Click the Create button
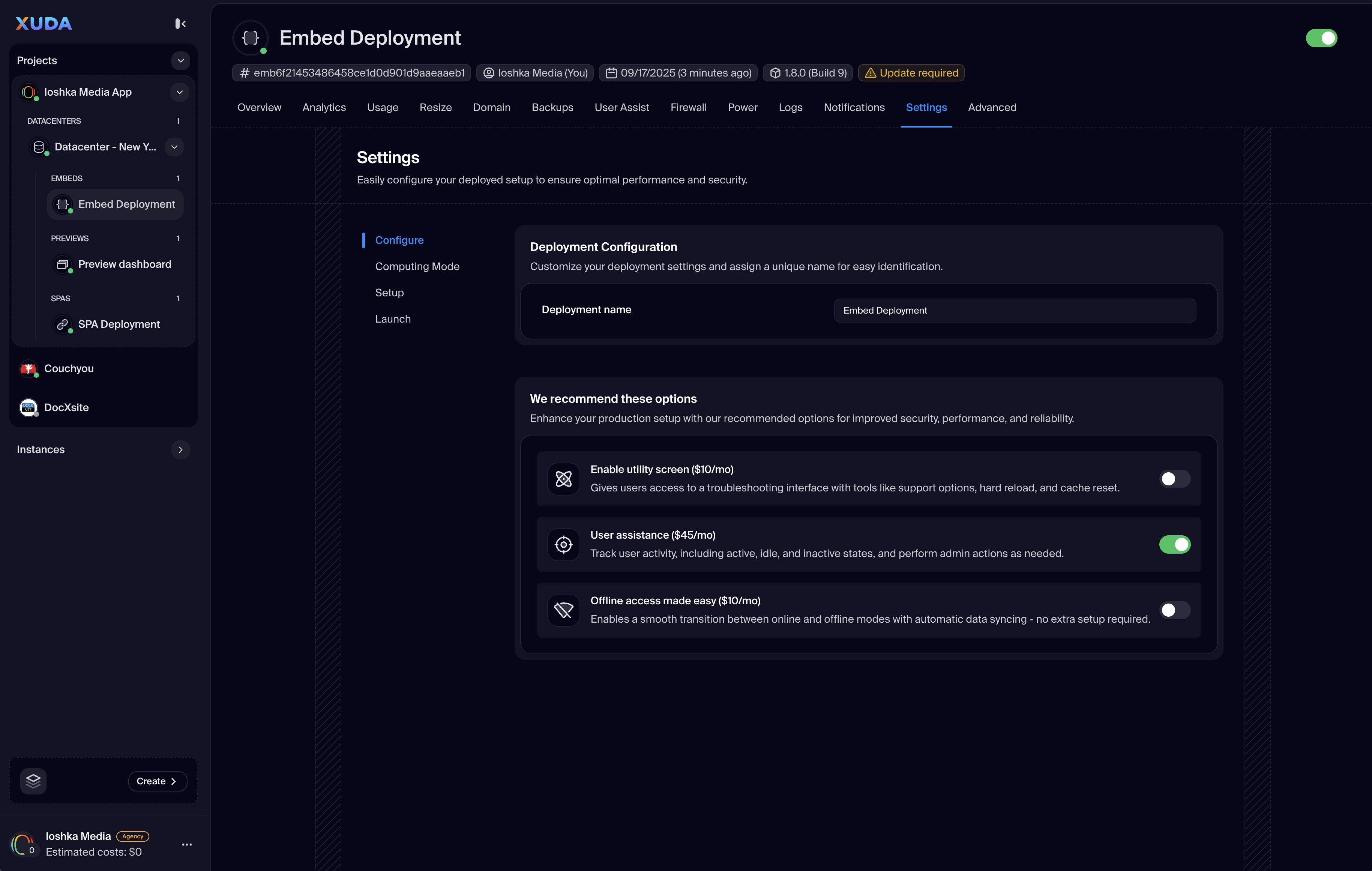This screenshot has height=871, width=1372. (157, 781)
